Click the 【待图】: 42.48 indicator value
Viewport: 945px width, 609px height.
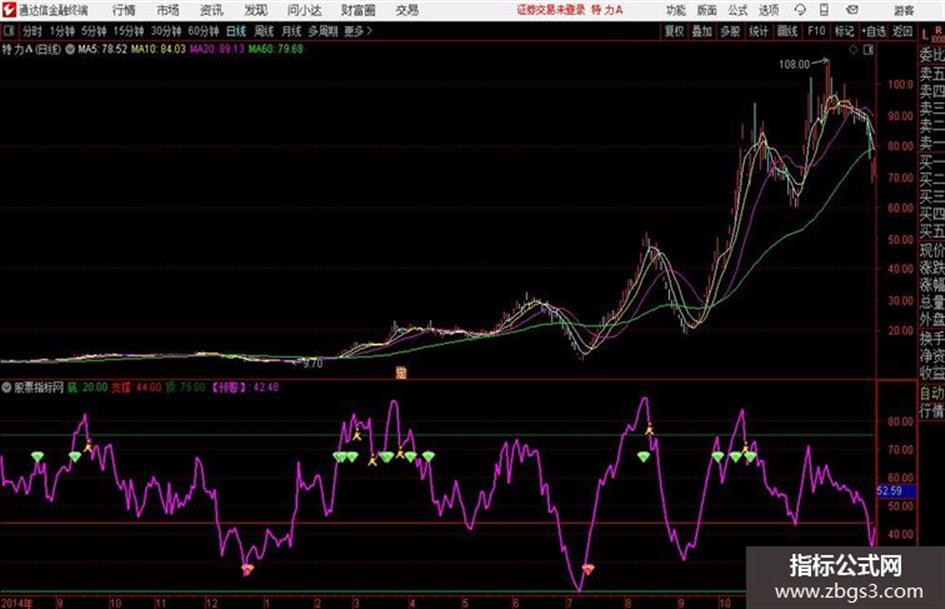coord(245,387)
